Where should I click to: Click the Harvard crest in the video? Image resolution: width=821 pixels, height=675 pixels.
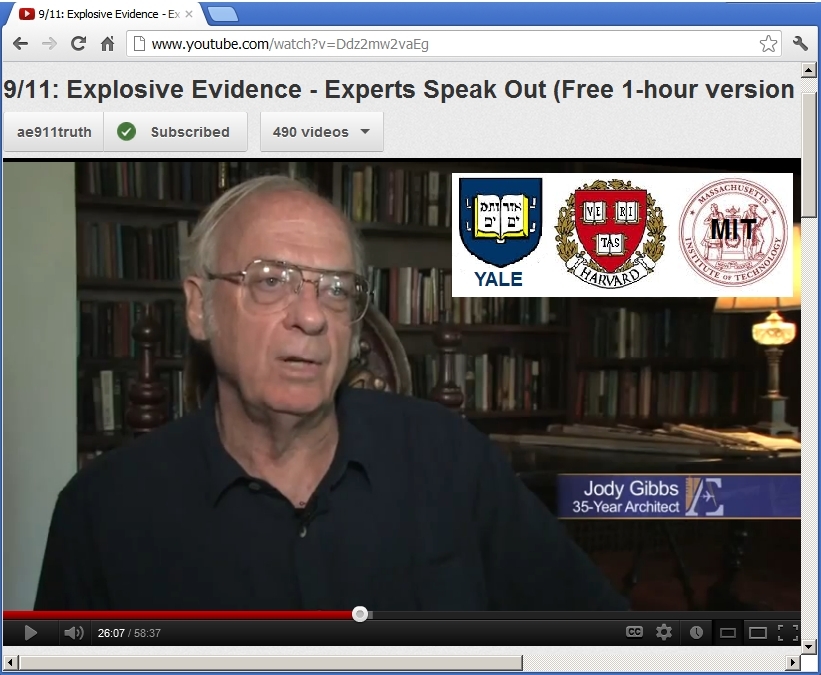pyautogui.click(x=611, y=233)
